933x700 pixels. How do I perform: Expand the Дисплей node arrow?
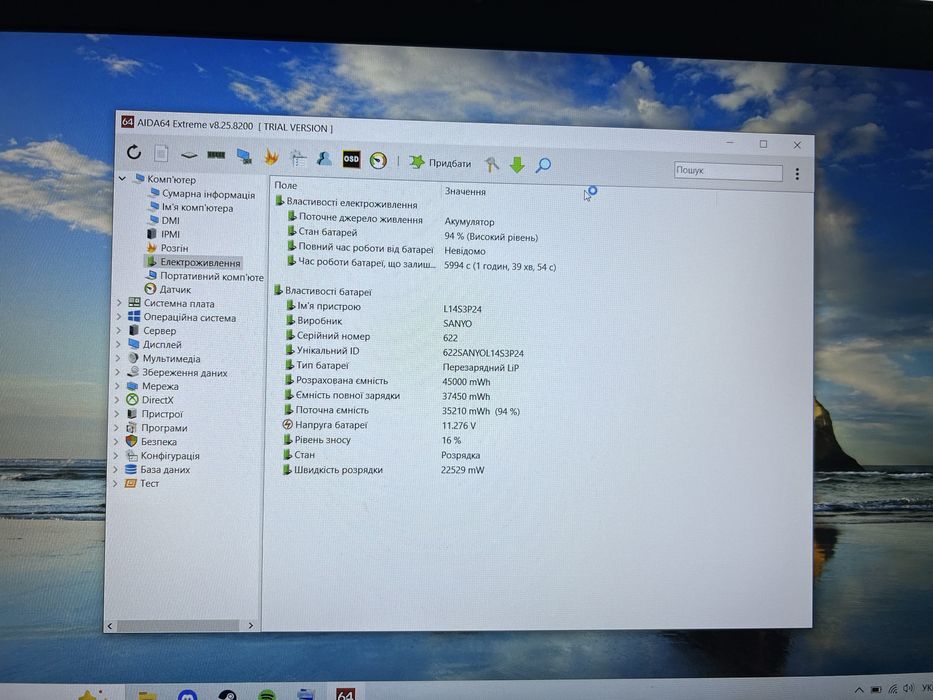117,344
